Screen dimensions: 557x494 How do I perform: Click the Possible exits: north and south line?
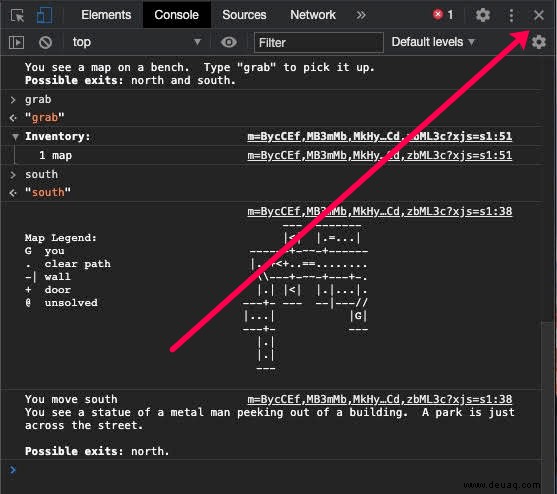coord(130,80)
